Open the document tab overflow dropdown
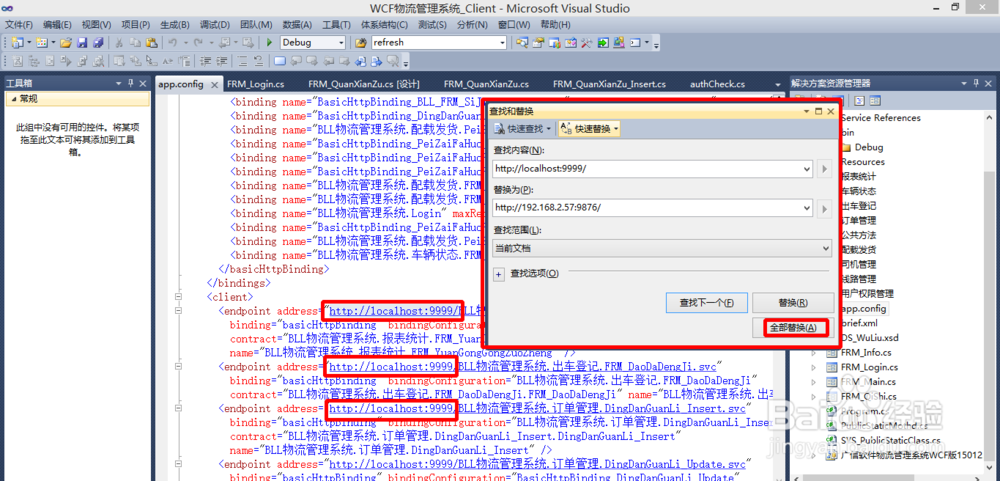This screenshot has height=481, width=1000. tap(777, 84)
